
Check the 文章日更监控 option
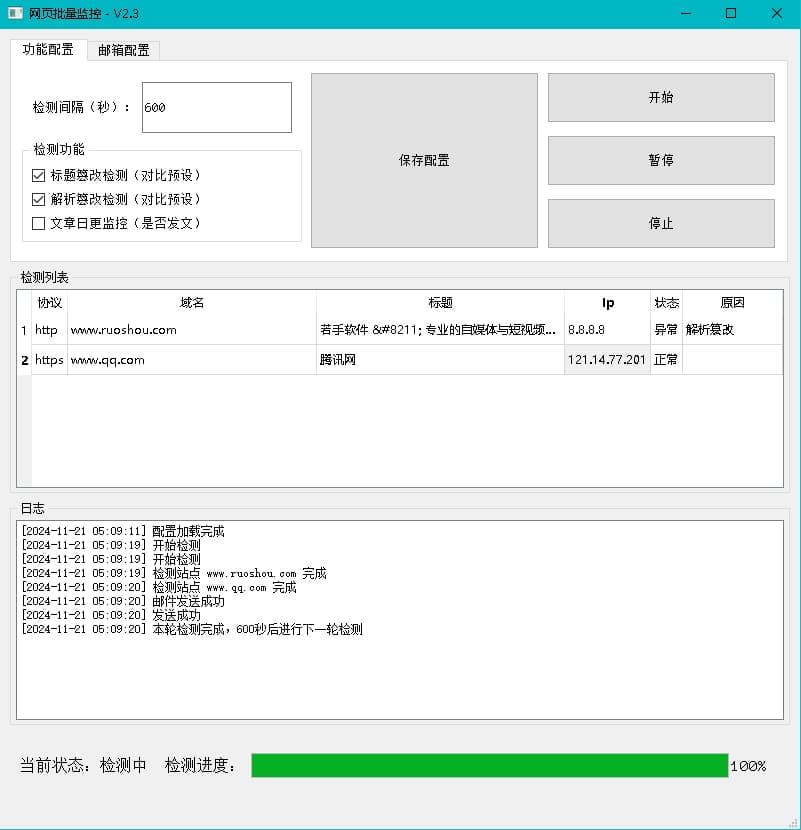pyautogui.click(x=38, y=222)
